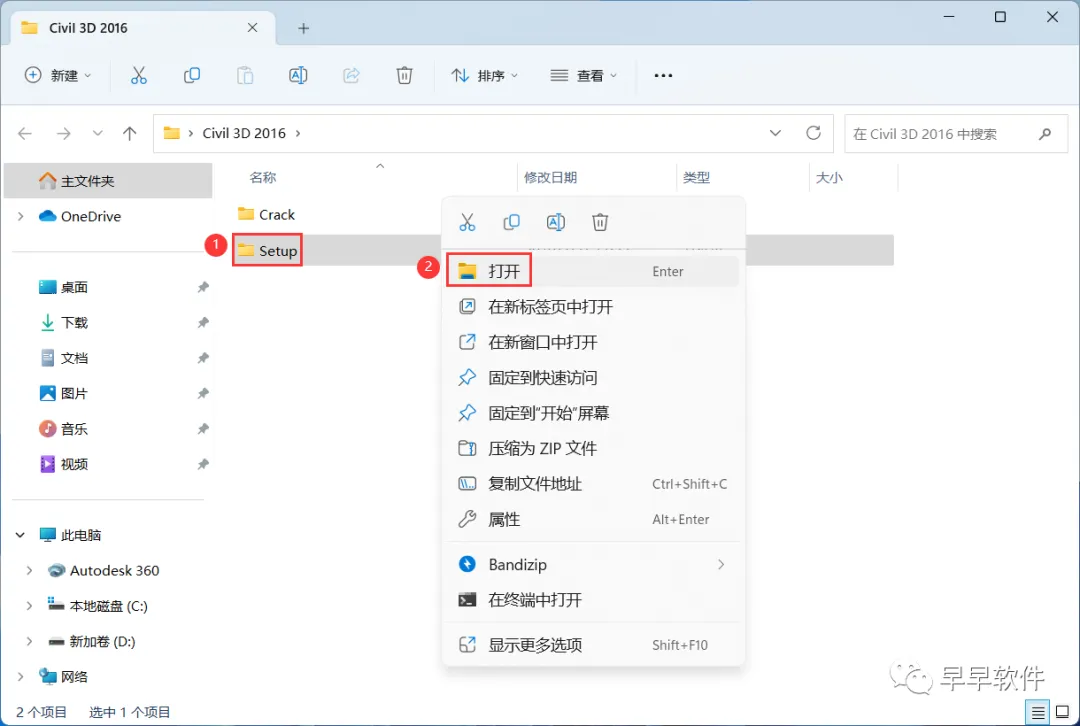
Task: Click the Paste icon in the toolbar
Action: [245, 75]
